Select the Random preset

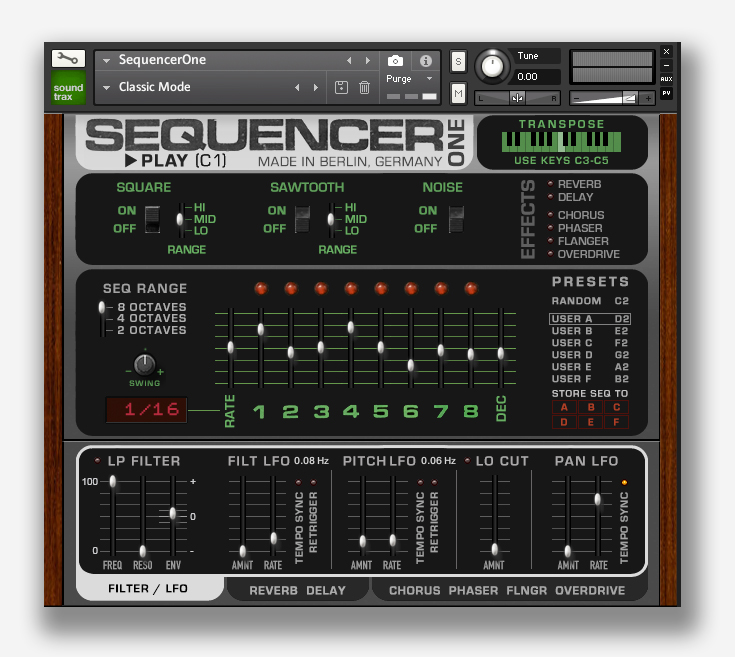coord(590,301)
